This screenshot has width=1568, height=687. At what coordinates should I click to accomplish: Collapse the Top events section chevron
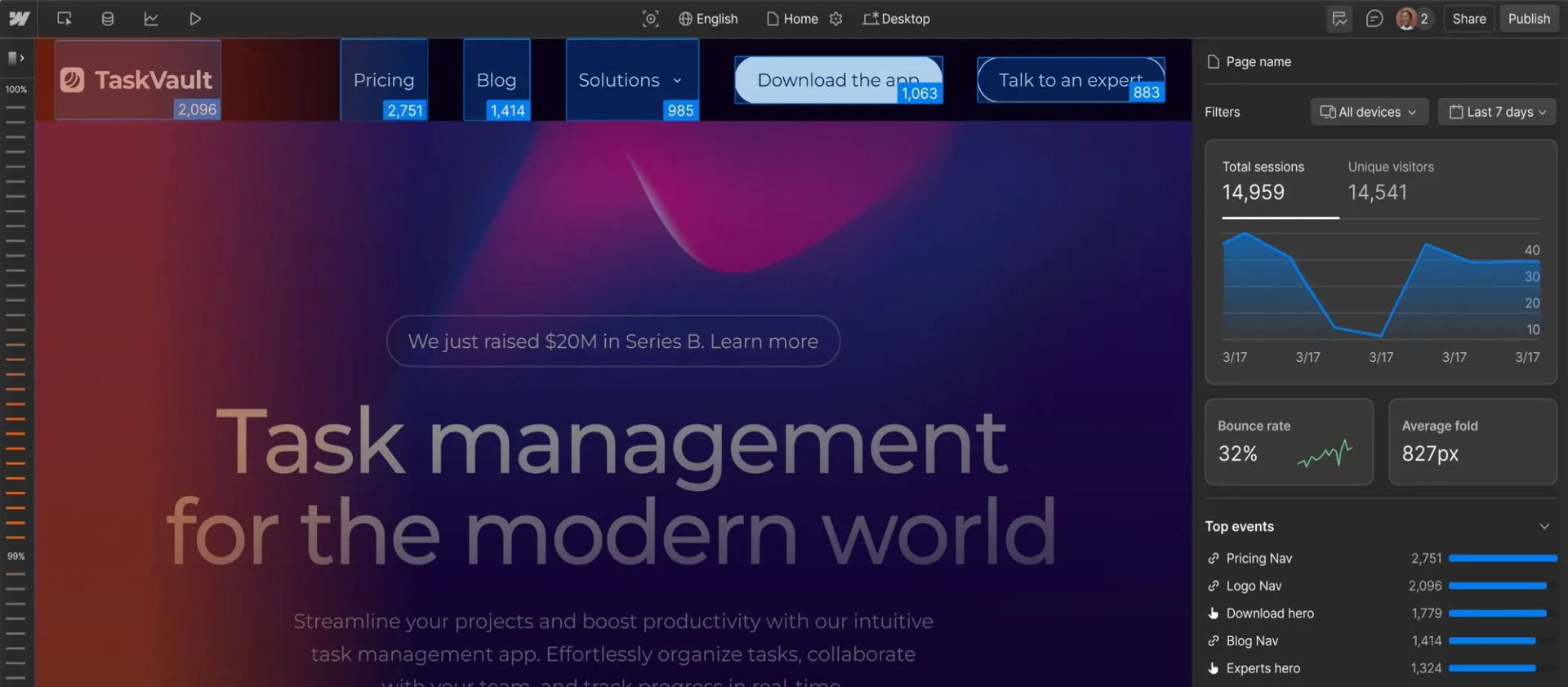(x=1544, y=526)
